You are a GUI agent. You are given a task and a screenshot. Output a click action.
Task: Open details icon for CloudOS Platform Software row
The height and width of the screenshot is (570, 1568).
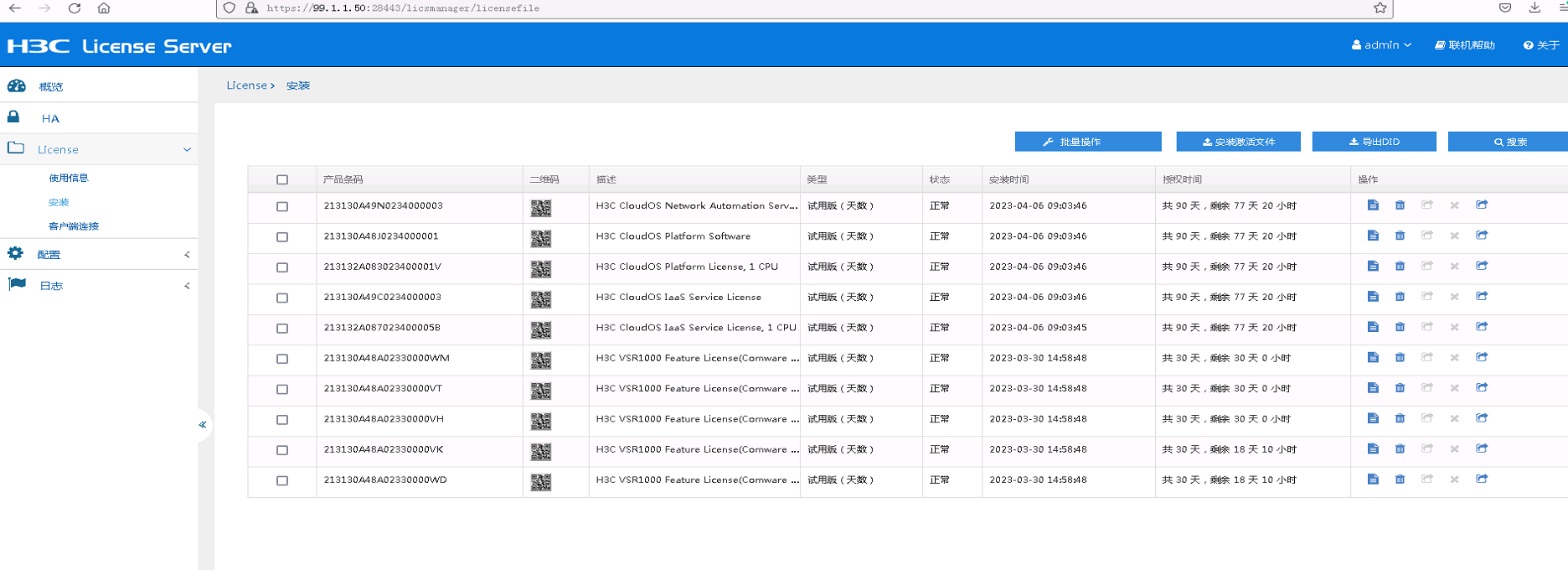pyautogui.click(x=1372, y=236)
